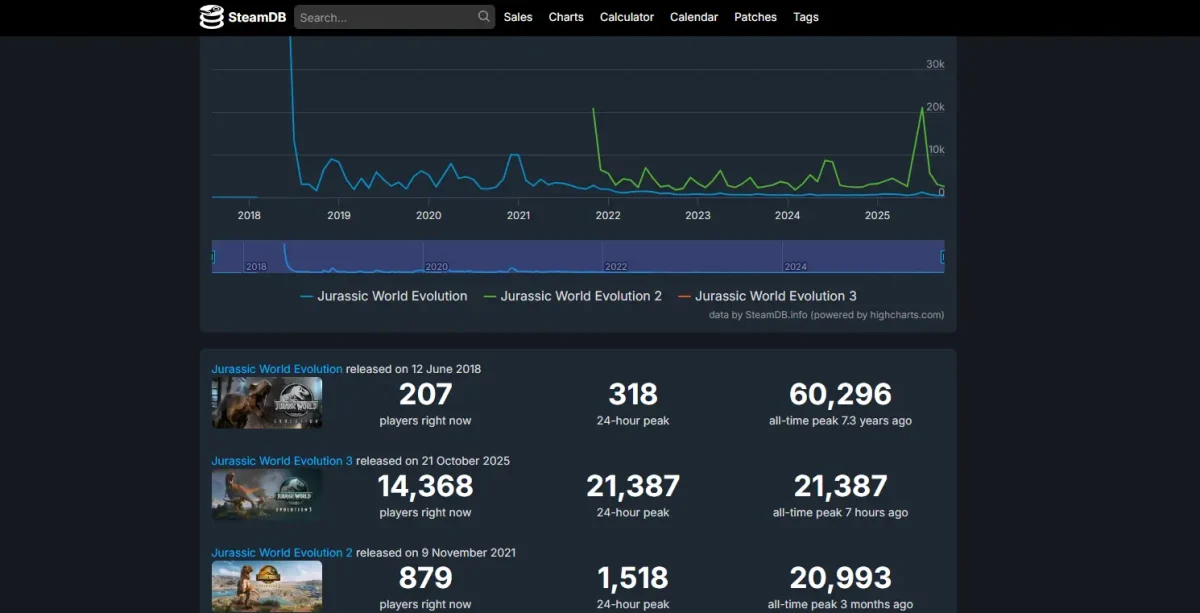Grab the right navigator range handle
The width and height of the screenshot is (1200, 613).
[x=943, y=257]
